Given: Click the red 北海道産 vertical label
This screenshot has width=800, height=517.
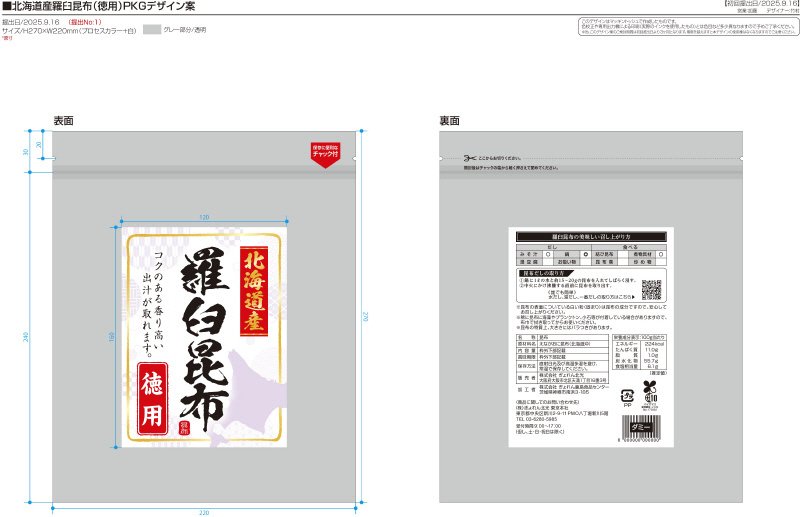Looking at the screenshot, I should coord(254,291).
